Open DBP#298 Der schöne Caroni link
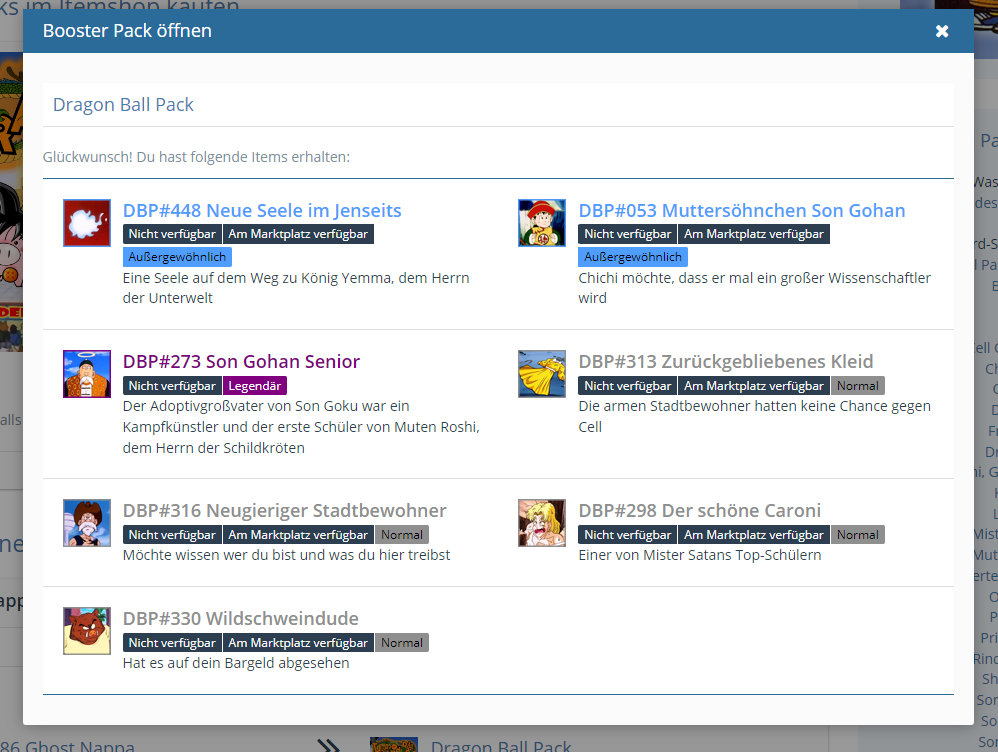 [699, 511]
